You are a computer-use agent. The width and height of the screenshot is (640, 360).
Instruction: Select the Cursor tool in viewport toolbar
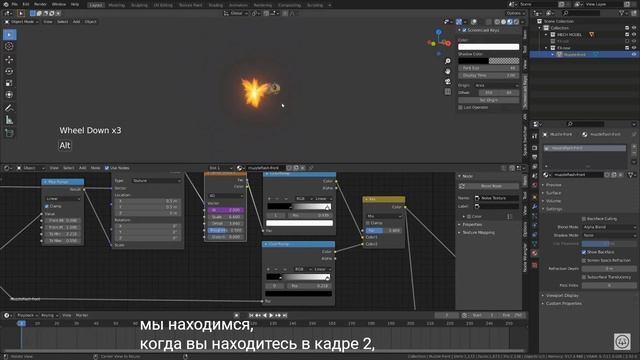point(9,47)
